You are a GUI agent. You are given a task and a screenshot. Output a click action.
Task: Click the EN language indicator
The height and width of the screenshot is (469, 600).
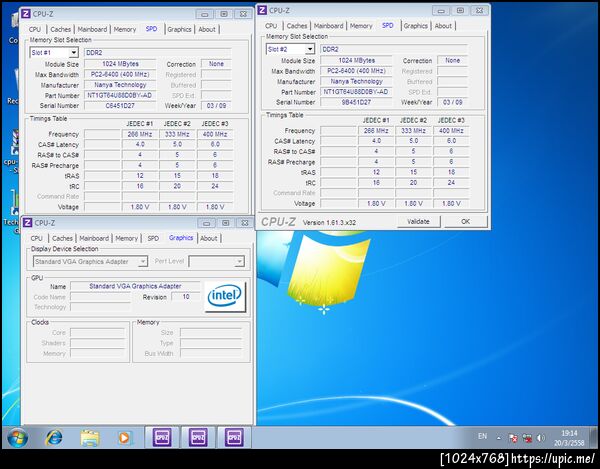(482, 436)
